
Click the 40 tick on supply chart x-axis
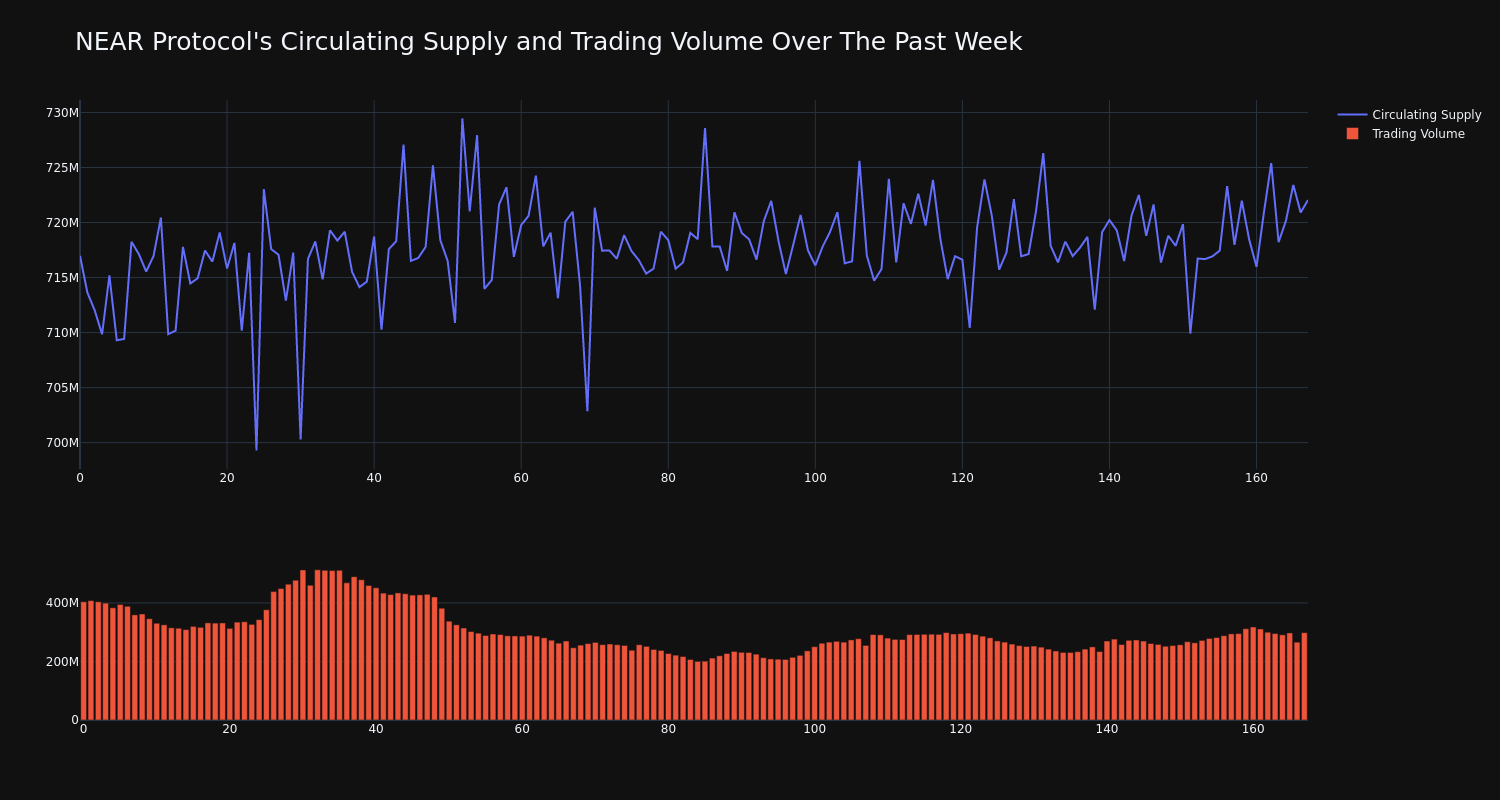click(374, 478)
